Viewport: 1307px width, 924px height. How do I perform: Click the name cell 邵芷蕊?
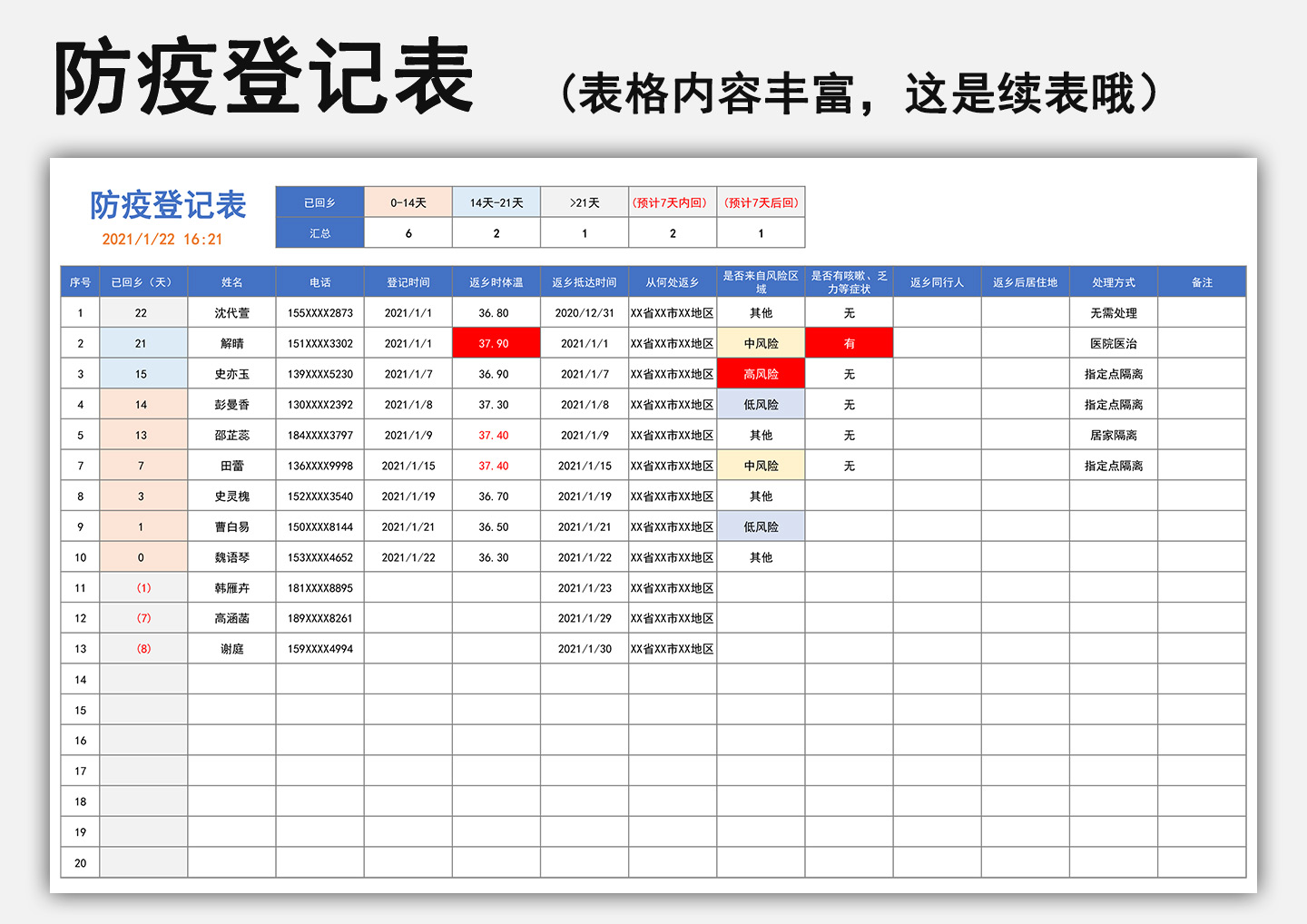[x=231, y=435]
